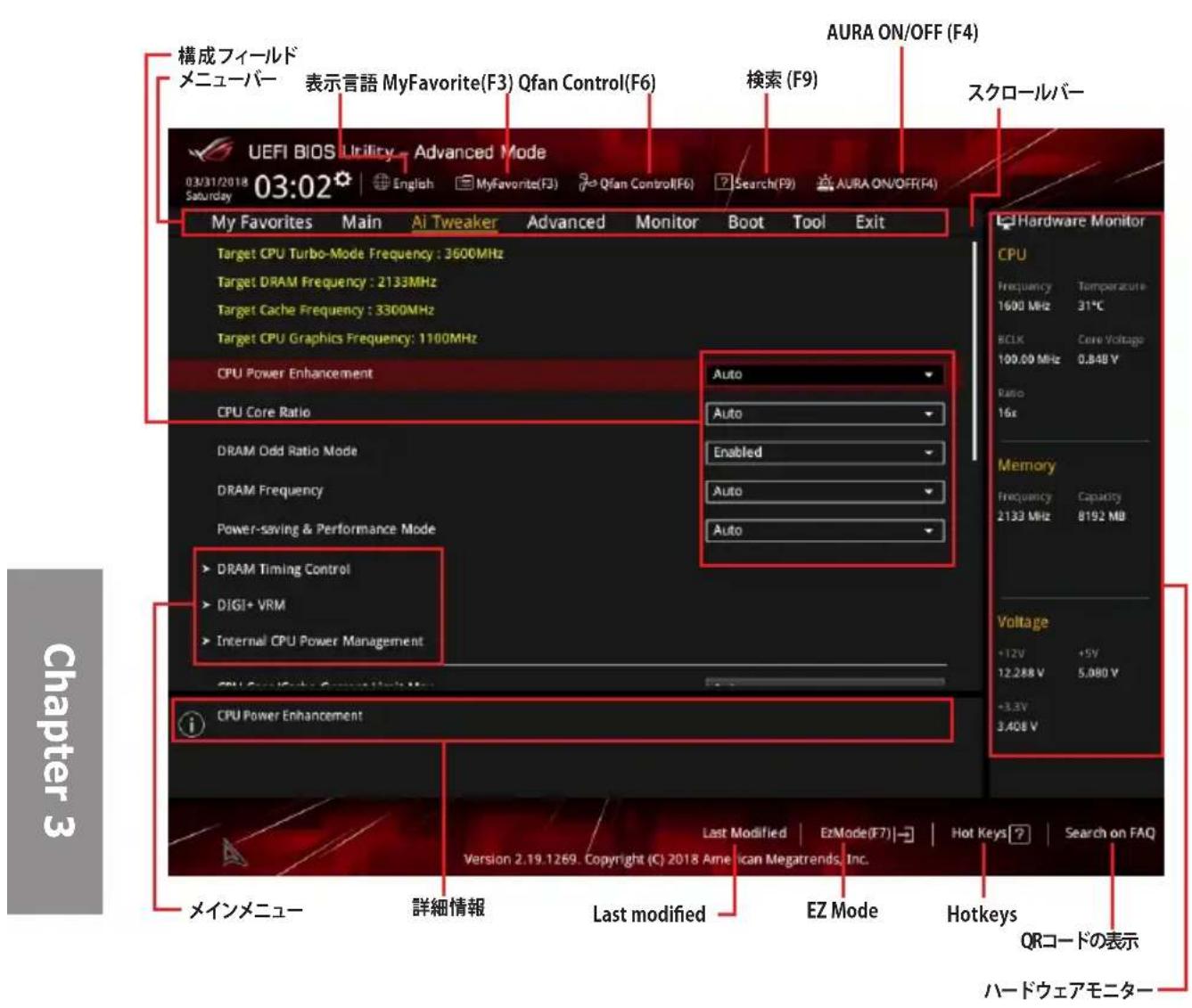Click Ratio value 16x
The width and height of the screenshot is (1192, 1008).
[x=1007, y=413]
